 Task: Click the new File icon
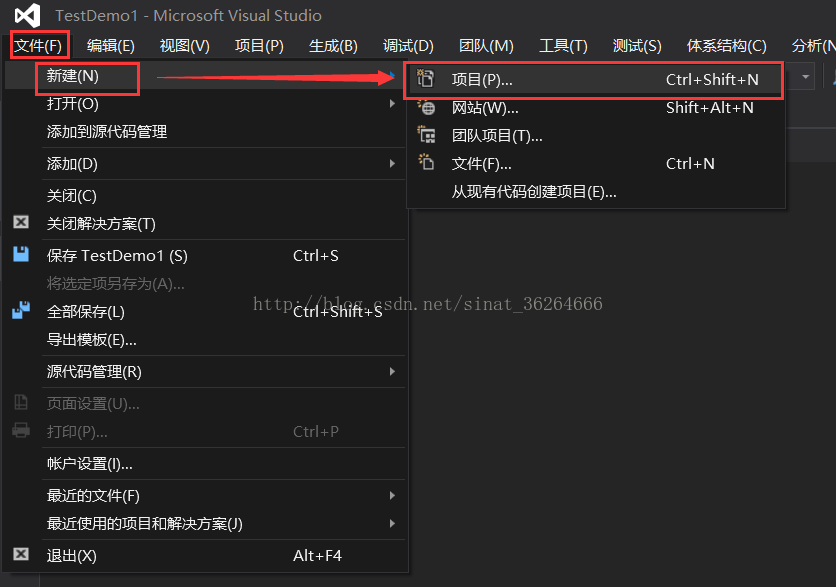point(426,163)
